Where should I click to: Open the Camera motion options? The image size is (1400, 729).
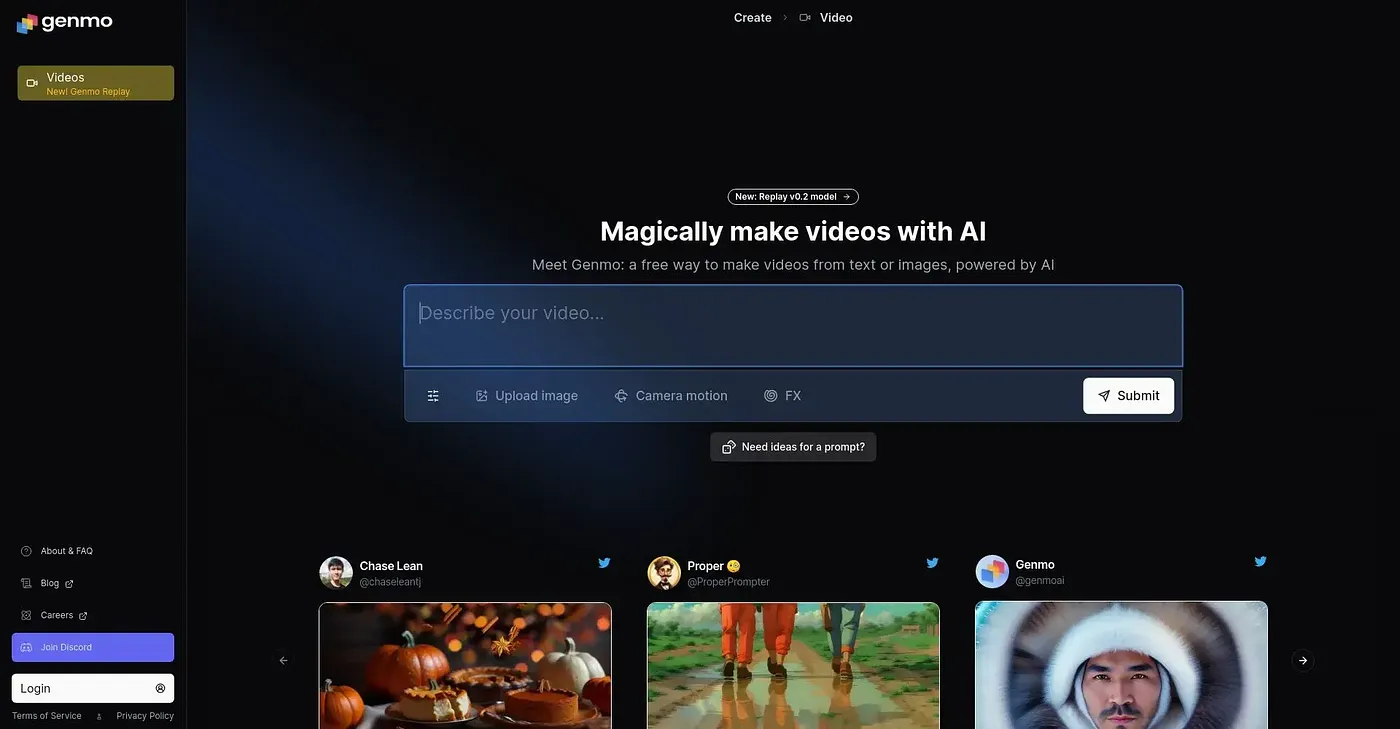[x=671, y=396]
